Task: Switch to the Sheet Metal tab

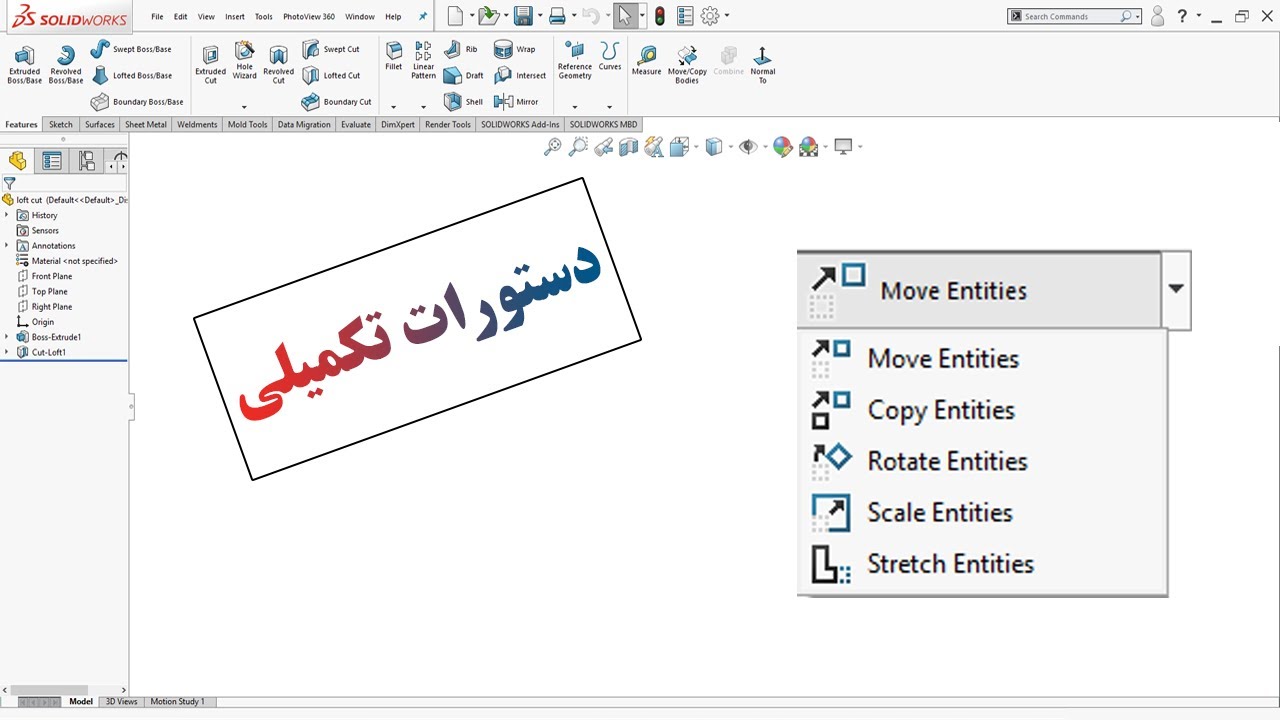Action: [x=146, y=125]
